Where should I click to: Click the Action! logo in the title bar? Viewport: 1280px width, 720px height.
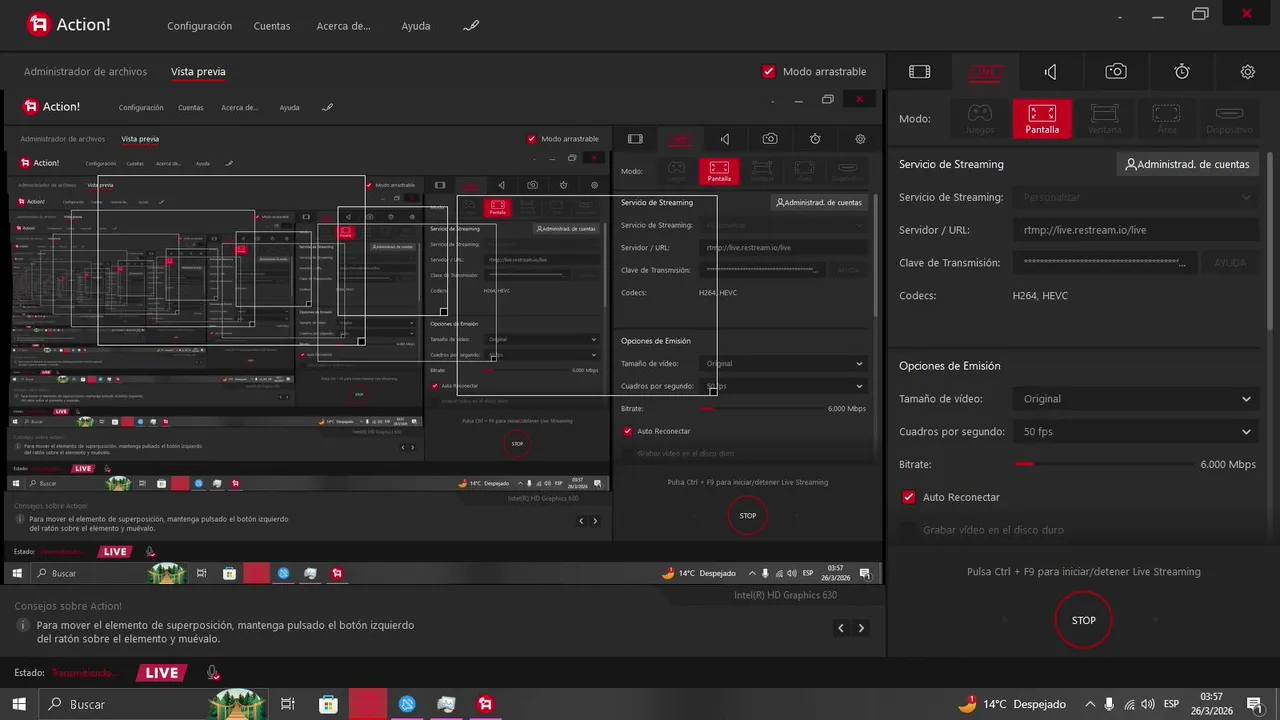pos(68,24)
